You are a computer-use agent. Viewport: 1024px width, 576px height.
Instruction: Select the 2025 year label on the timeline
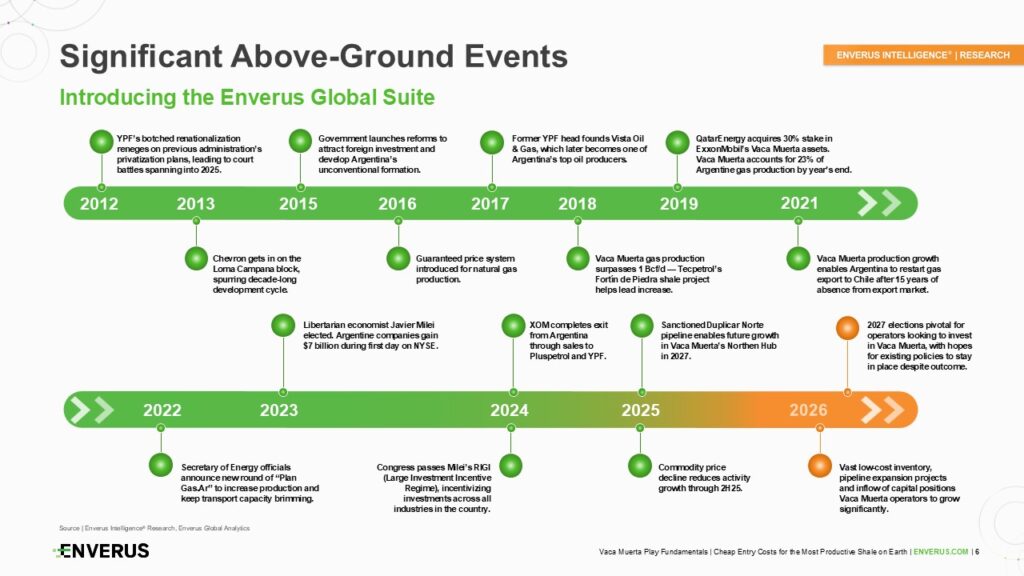coord(641,410)
